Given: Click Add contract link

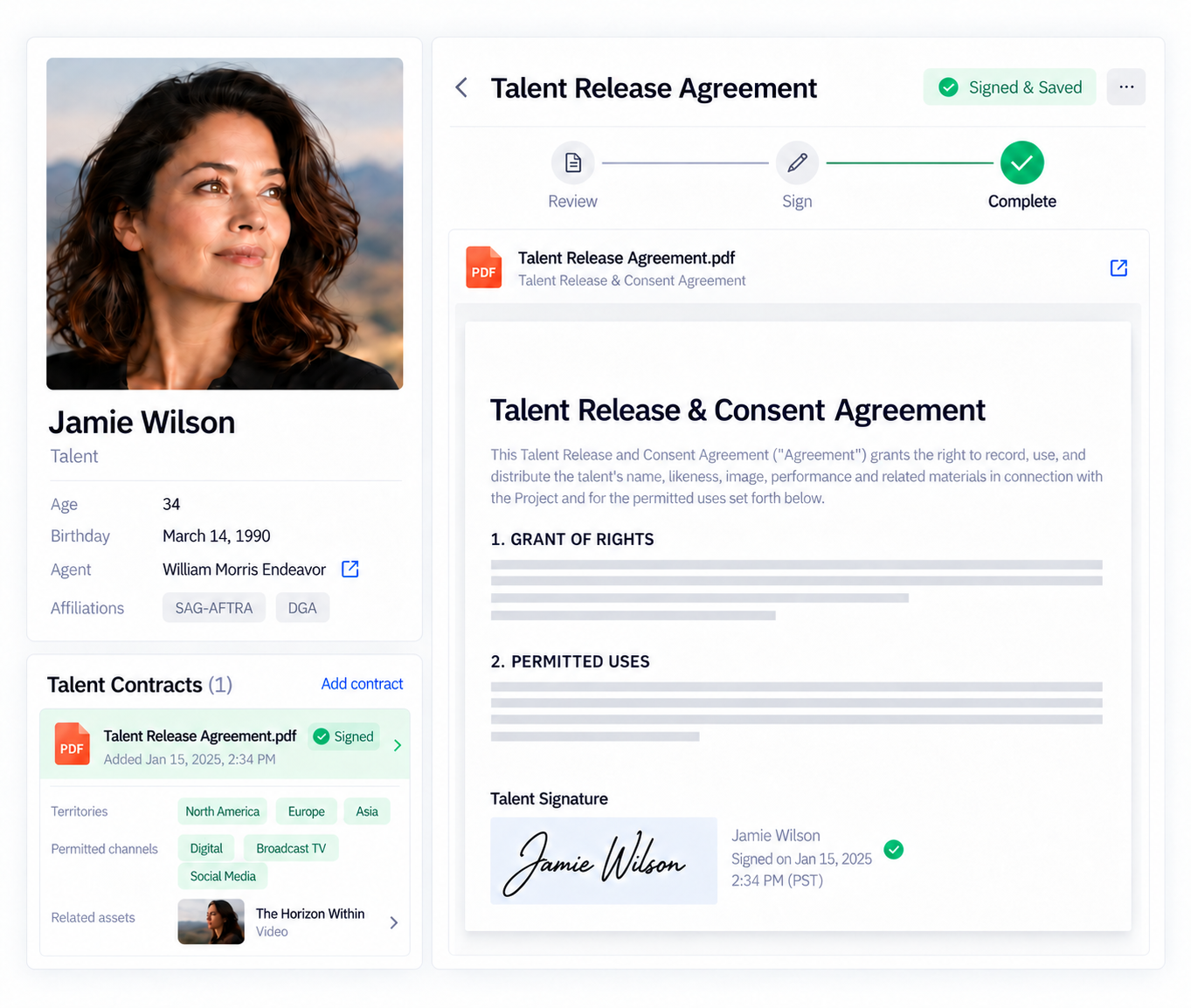Looking at the screenshot, I should point(362,684).
